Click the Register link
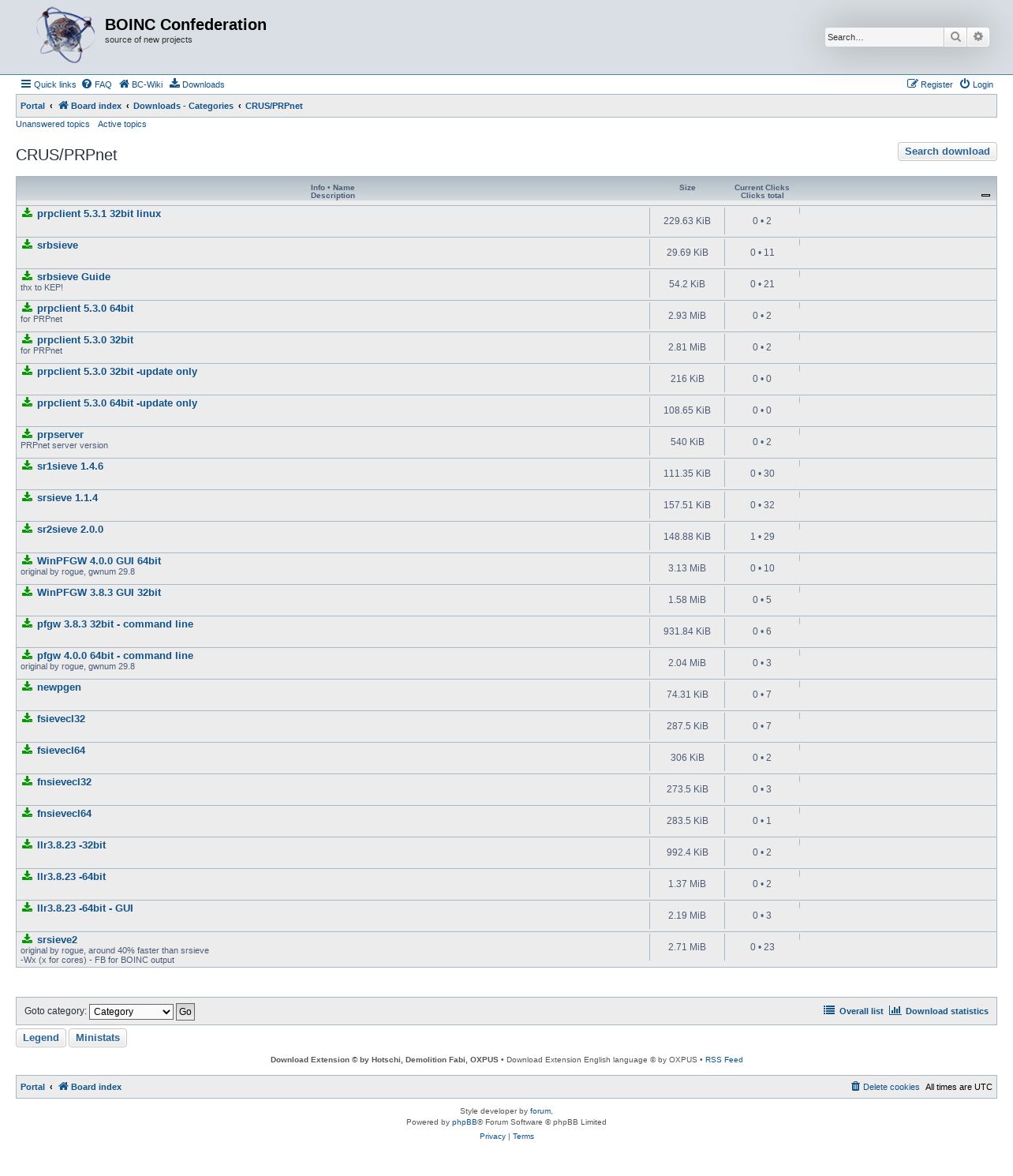The image size is (1013, 1176). [x=930, y=84]
